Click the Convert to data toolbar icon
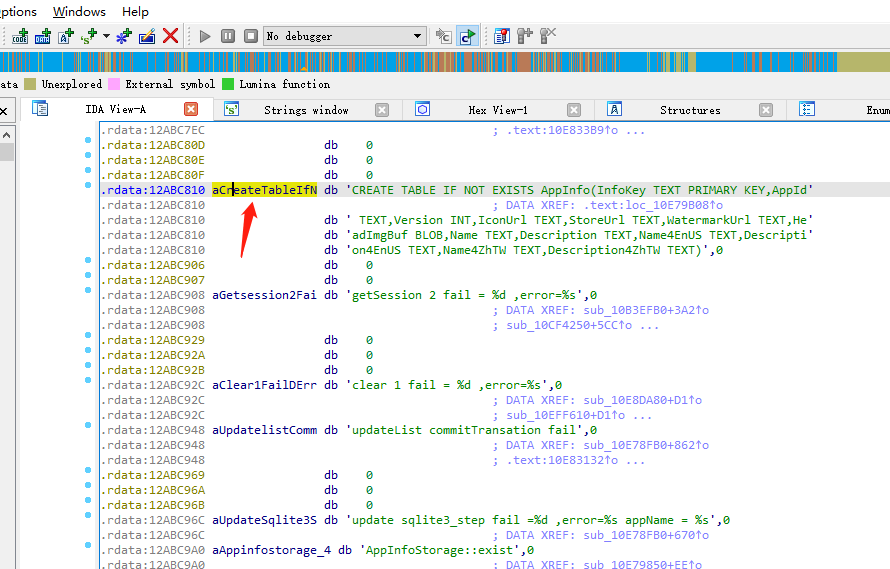This screenshot has height=569, width=890. pos(43,36)
